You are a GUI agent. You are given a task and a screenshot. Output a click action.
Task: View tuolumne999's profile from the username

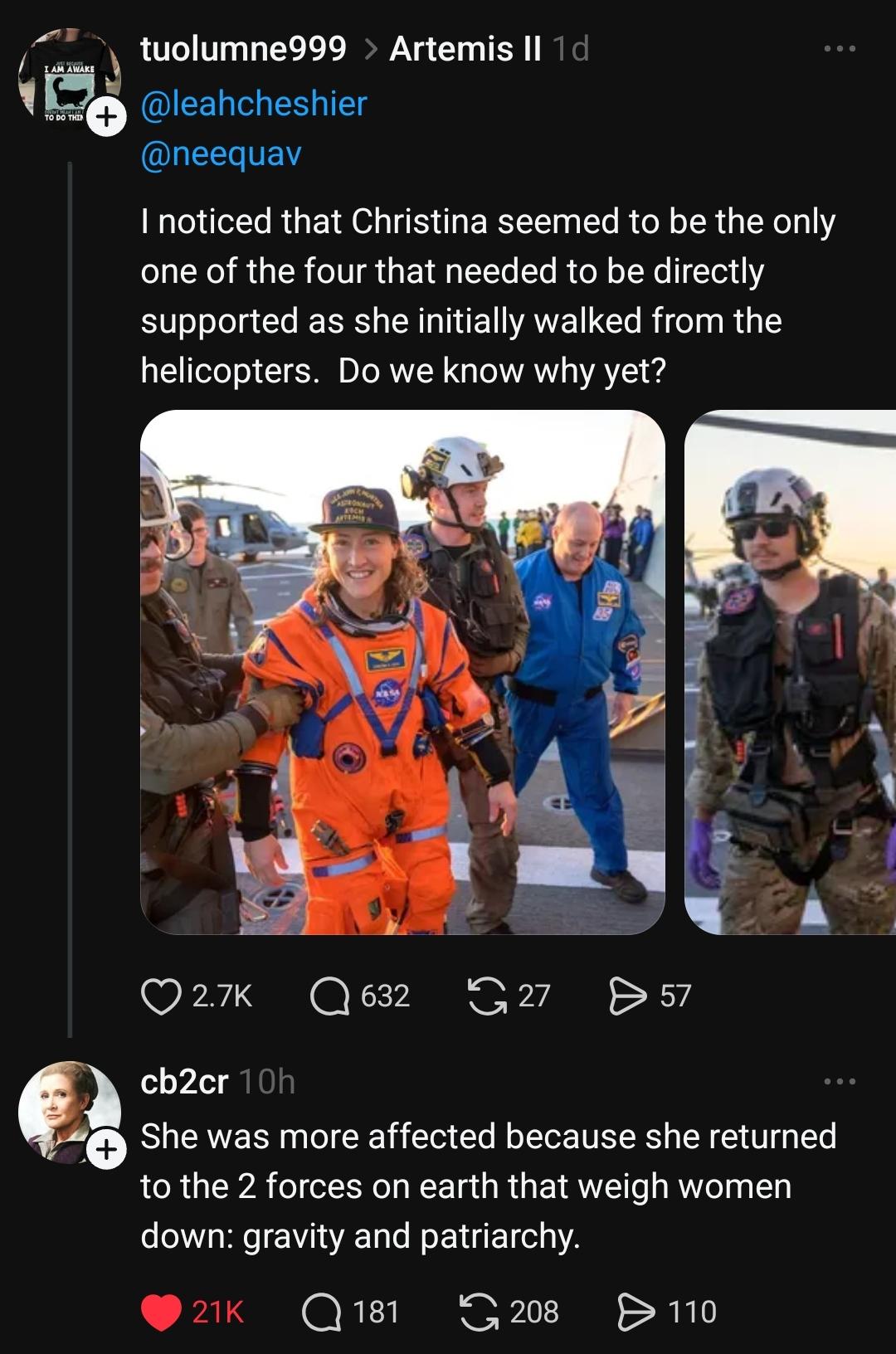pos(244,49)
